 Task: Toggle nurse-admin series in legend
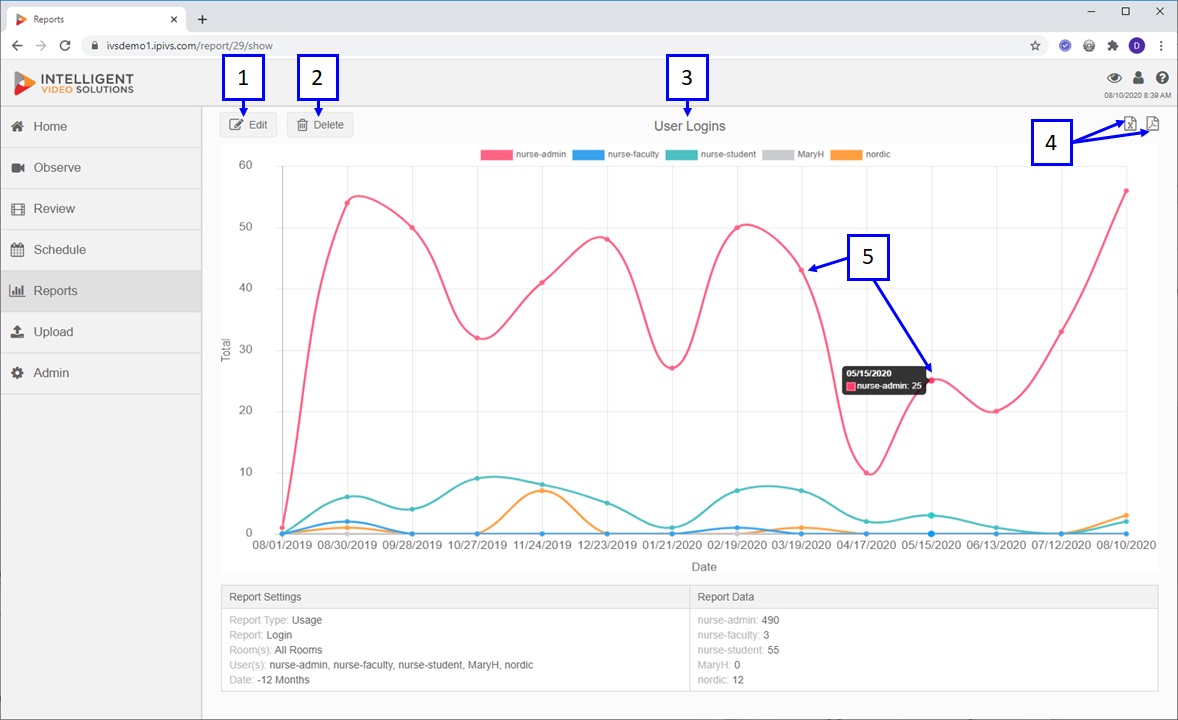[x=523, y=154]
